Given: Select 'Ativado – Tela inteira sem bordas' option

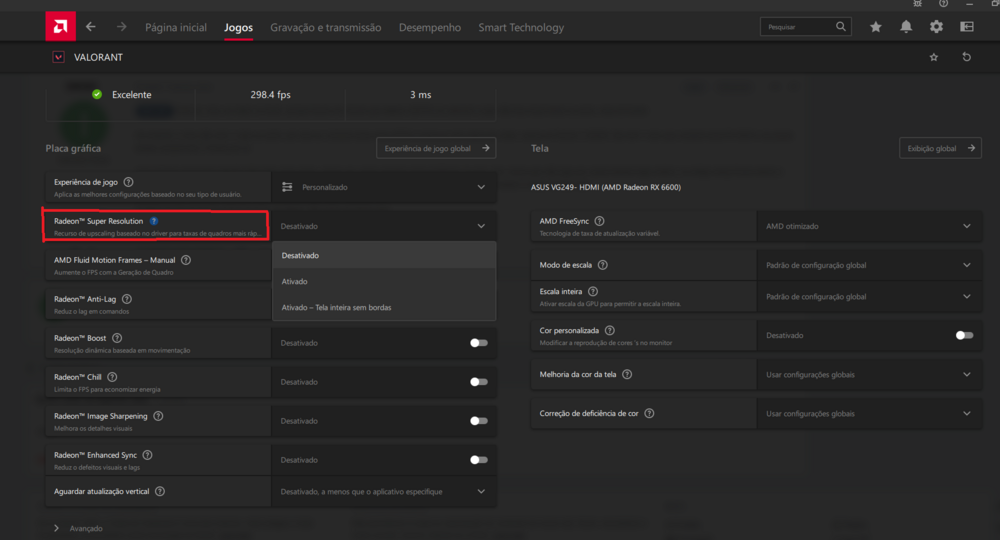Looking at the screenshot, I should 336,307.
